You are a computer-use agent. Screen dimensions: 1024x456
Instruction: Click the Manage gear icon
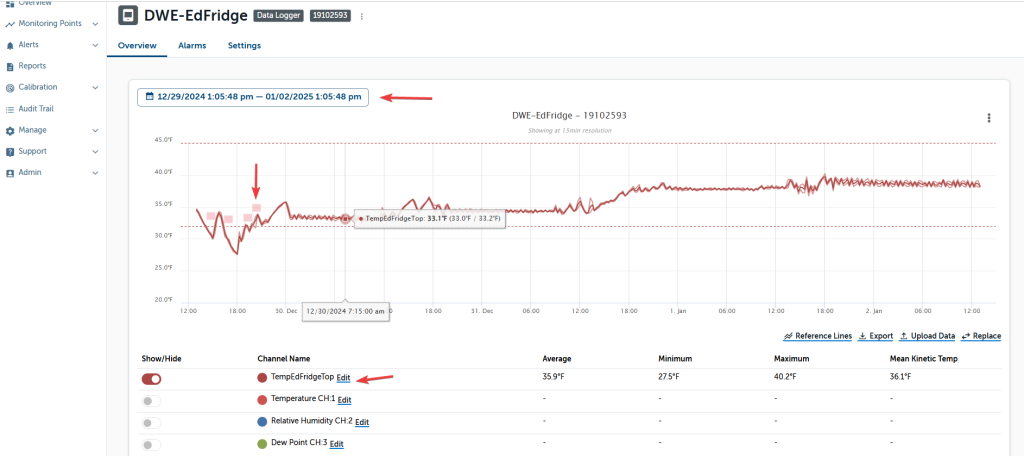pos(10,130)
